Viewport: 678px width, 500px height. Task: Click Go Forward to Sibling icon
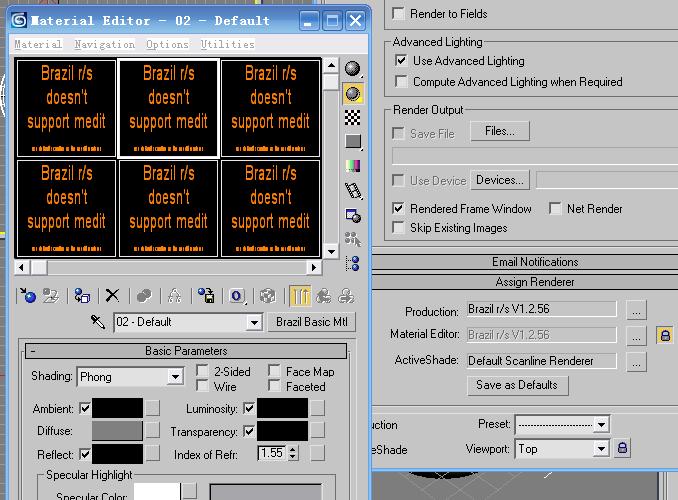pos(346,296)
